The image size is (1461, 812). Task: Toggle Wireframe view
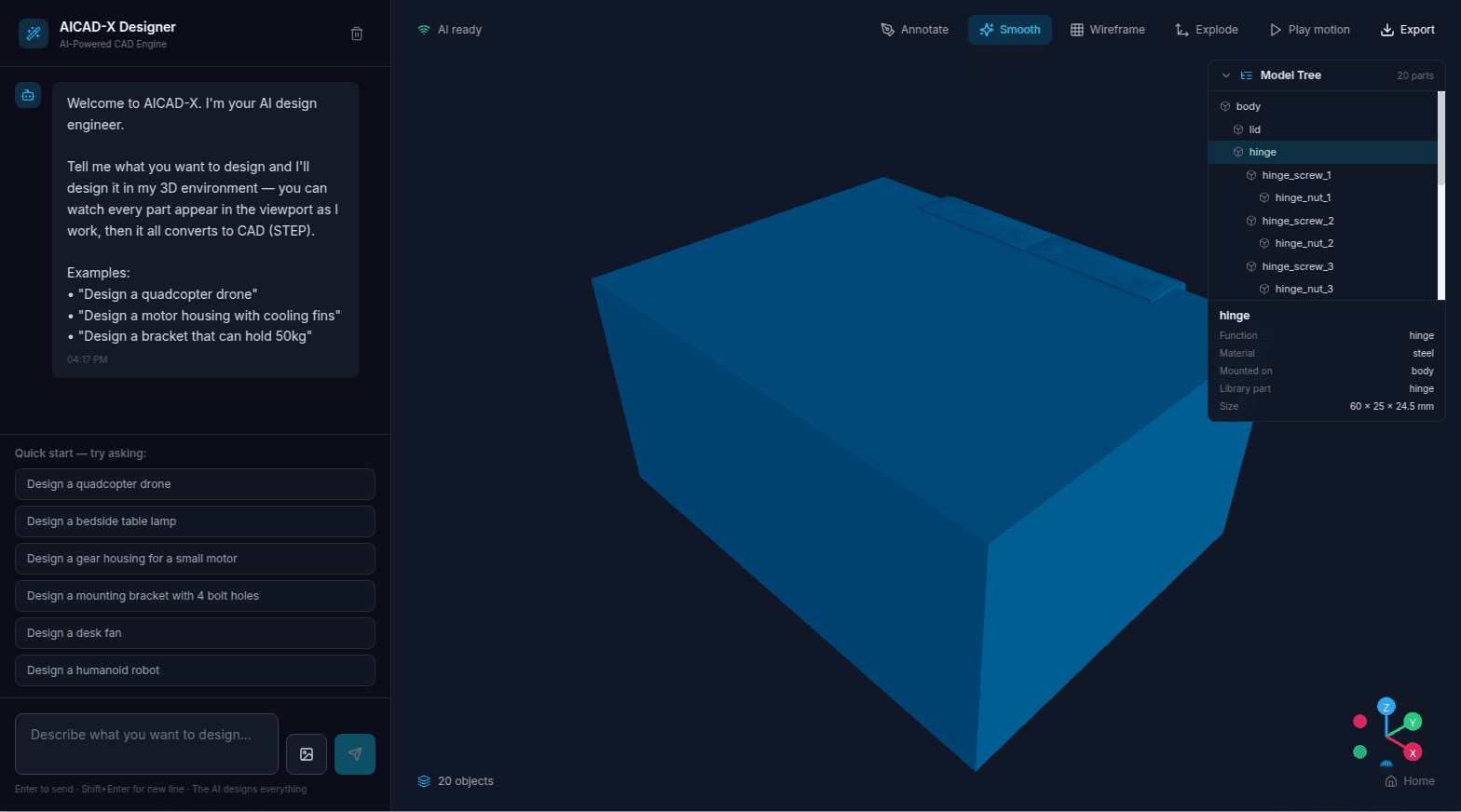(1108, 30)
